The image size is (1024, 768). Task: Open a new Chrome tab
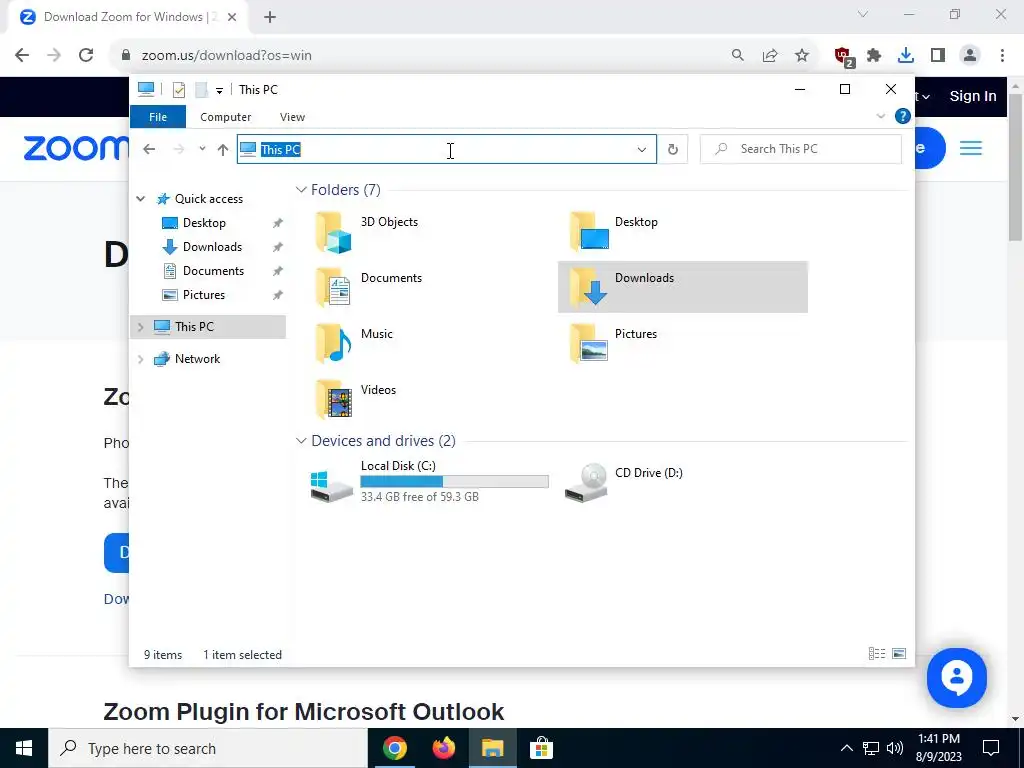270,17
